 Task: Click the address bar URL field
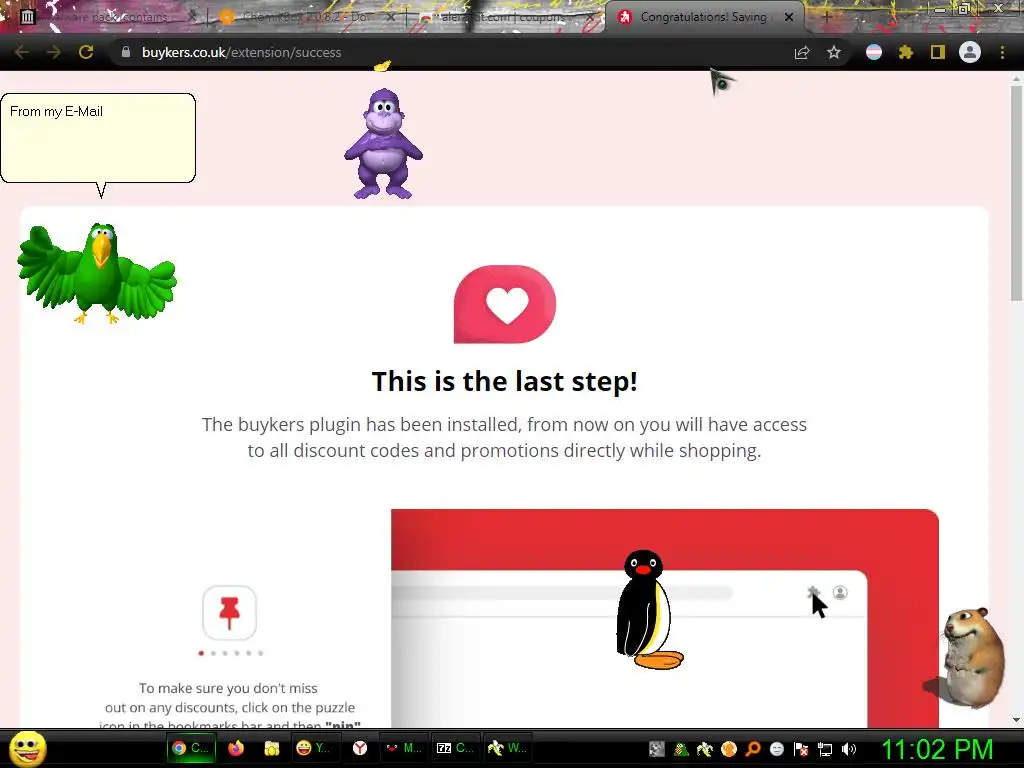(451, 52)
